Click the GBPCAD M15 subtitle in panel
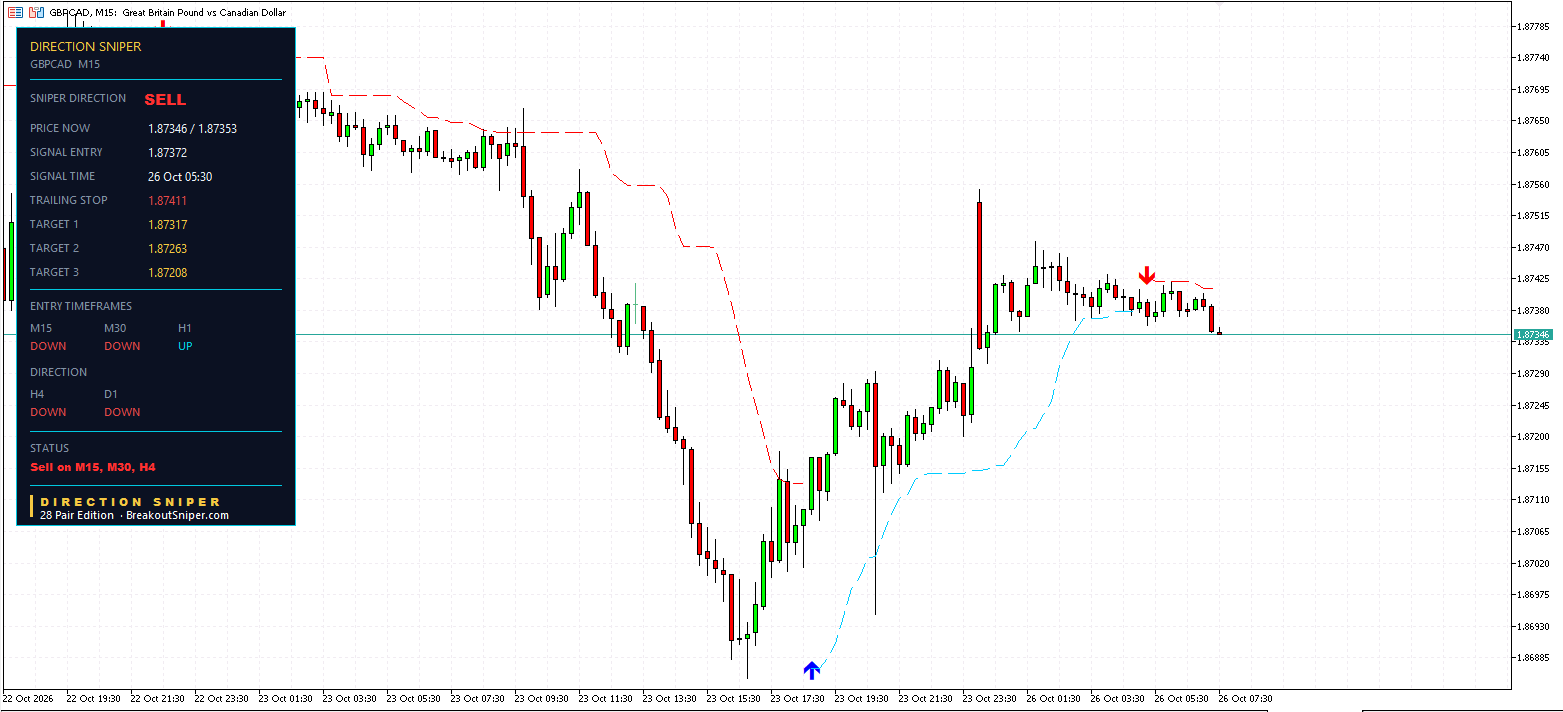1563x712 pixels. coord(65,64)
